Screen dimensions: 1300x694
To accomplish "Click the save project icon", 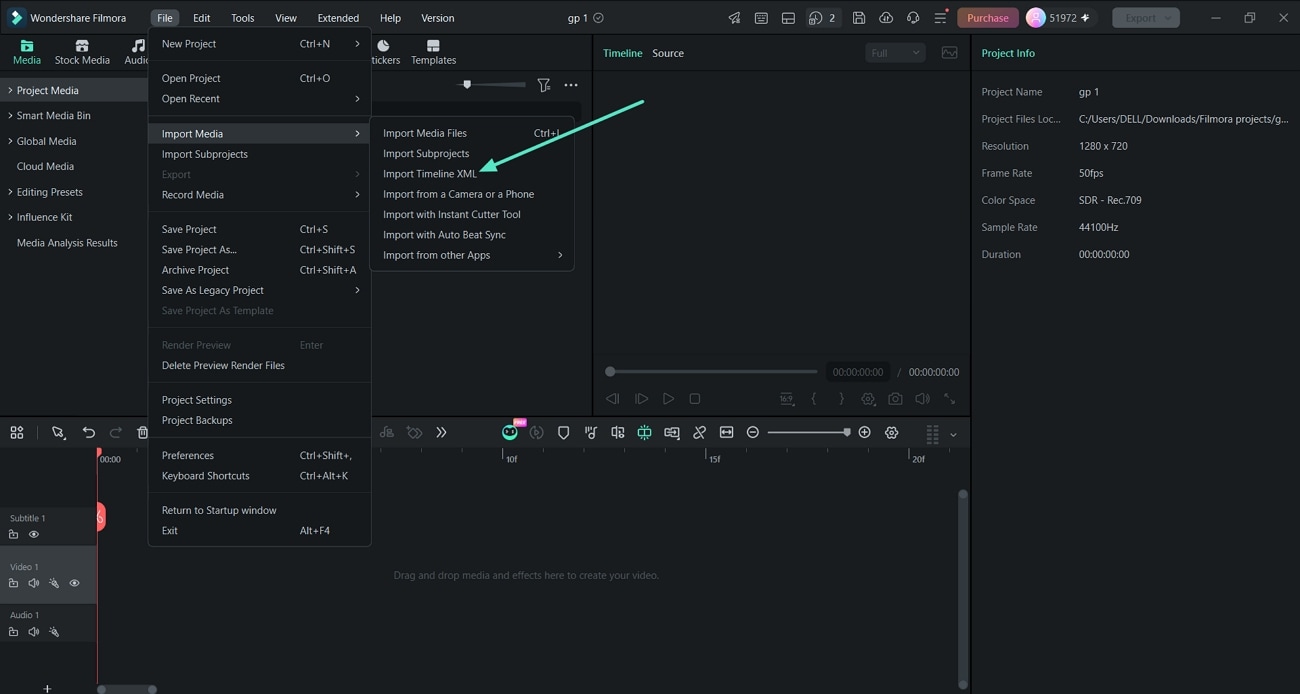I will [x=859, y=18].
